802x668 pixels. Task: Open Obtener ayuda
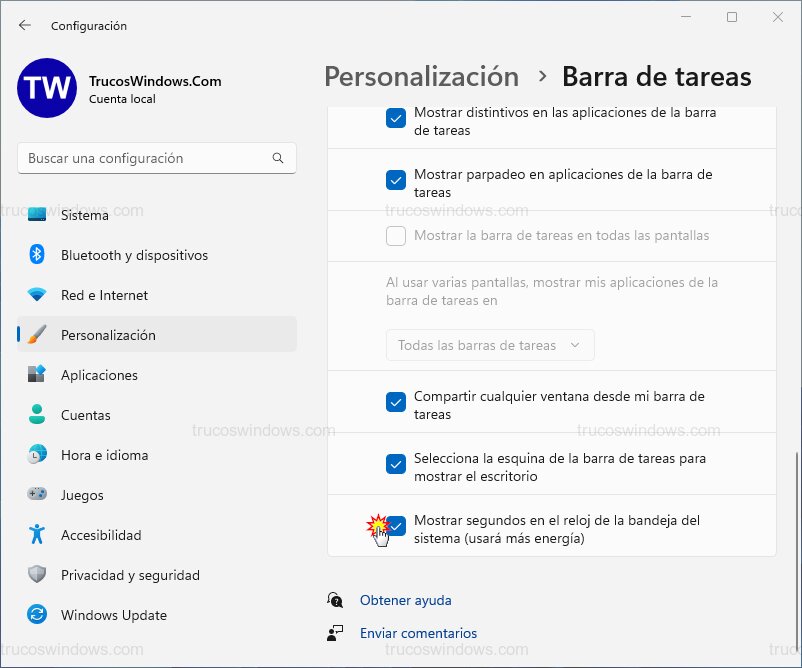pos(405,600)
